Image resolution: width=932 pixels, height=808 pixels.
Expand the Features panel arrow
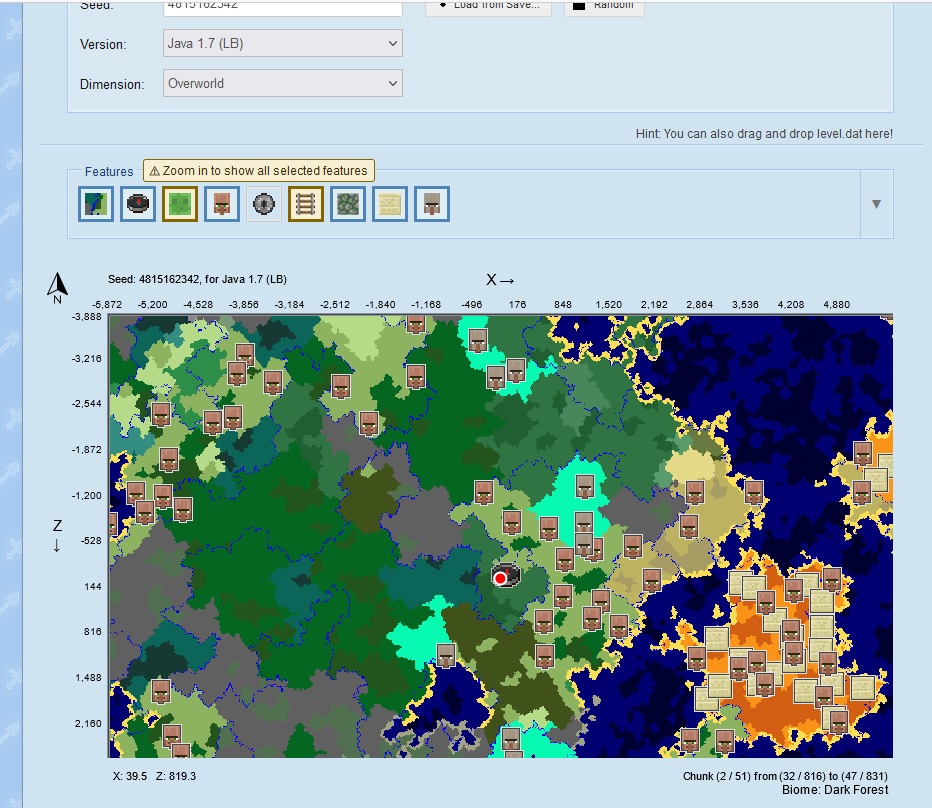coord(876,204)
